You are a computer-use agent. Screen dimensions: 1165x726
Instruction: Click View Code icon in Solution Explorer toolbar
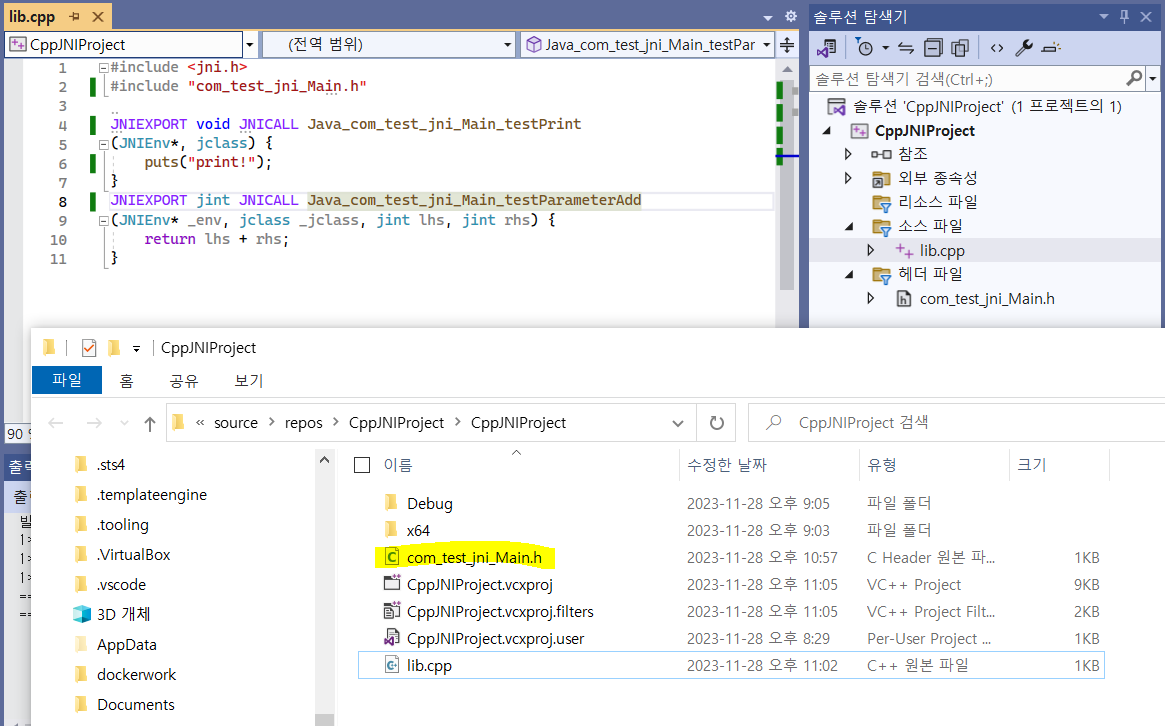pyautogui.click(x=997, y=48)
